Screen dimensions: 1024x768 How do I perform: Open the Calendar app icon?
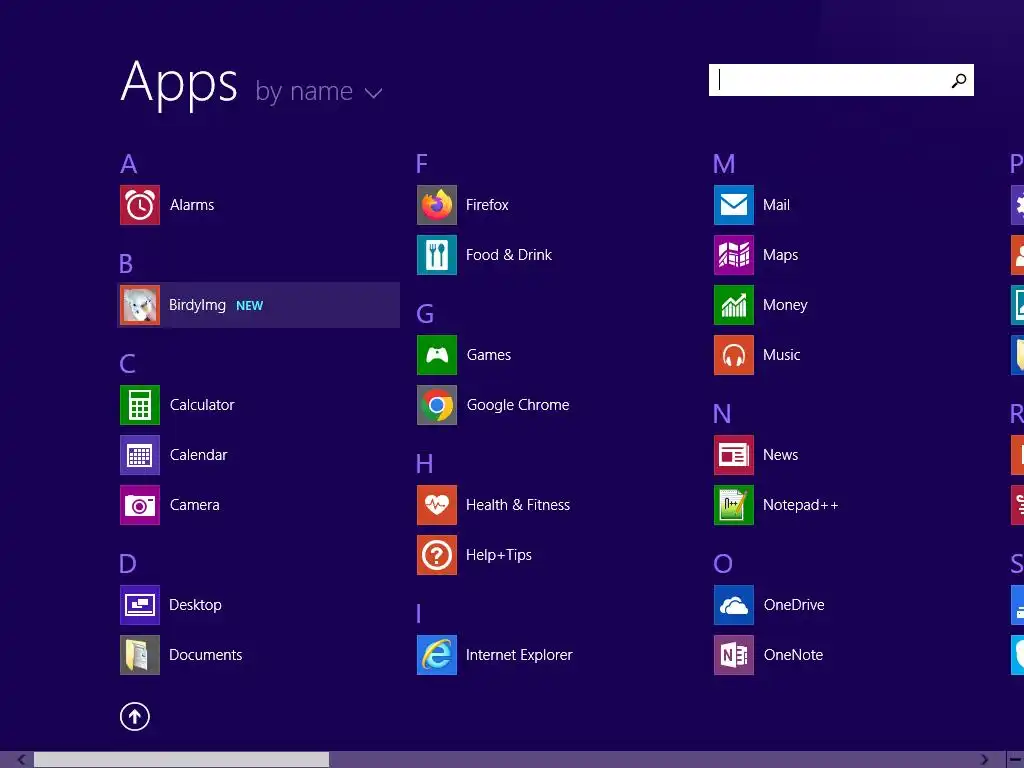140,455
